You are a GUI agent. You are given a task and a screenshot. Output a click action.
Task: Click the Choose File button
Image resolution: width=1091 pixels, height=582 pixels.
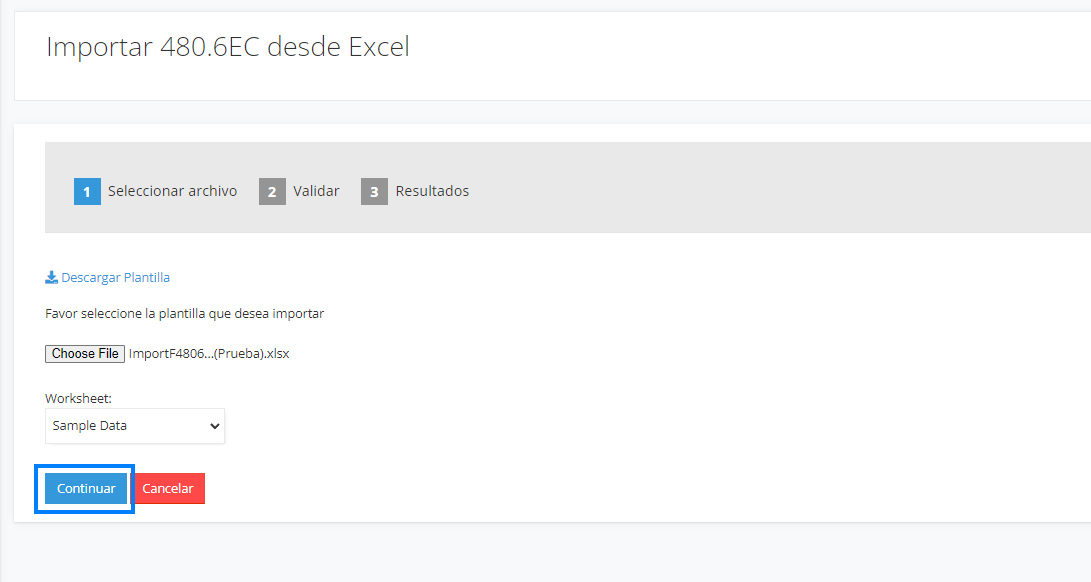(85, 354)
